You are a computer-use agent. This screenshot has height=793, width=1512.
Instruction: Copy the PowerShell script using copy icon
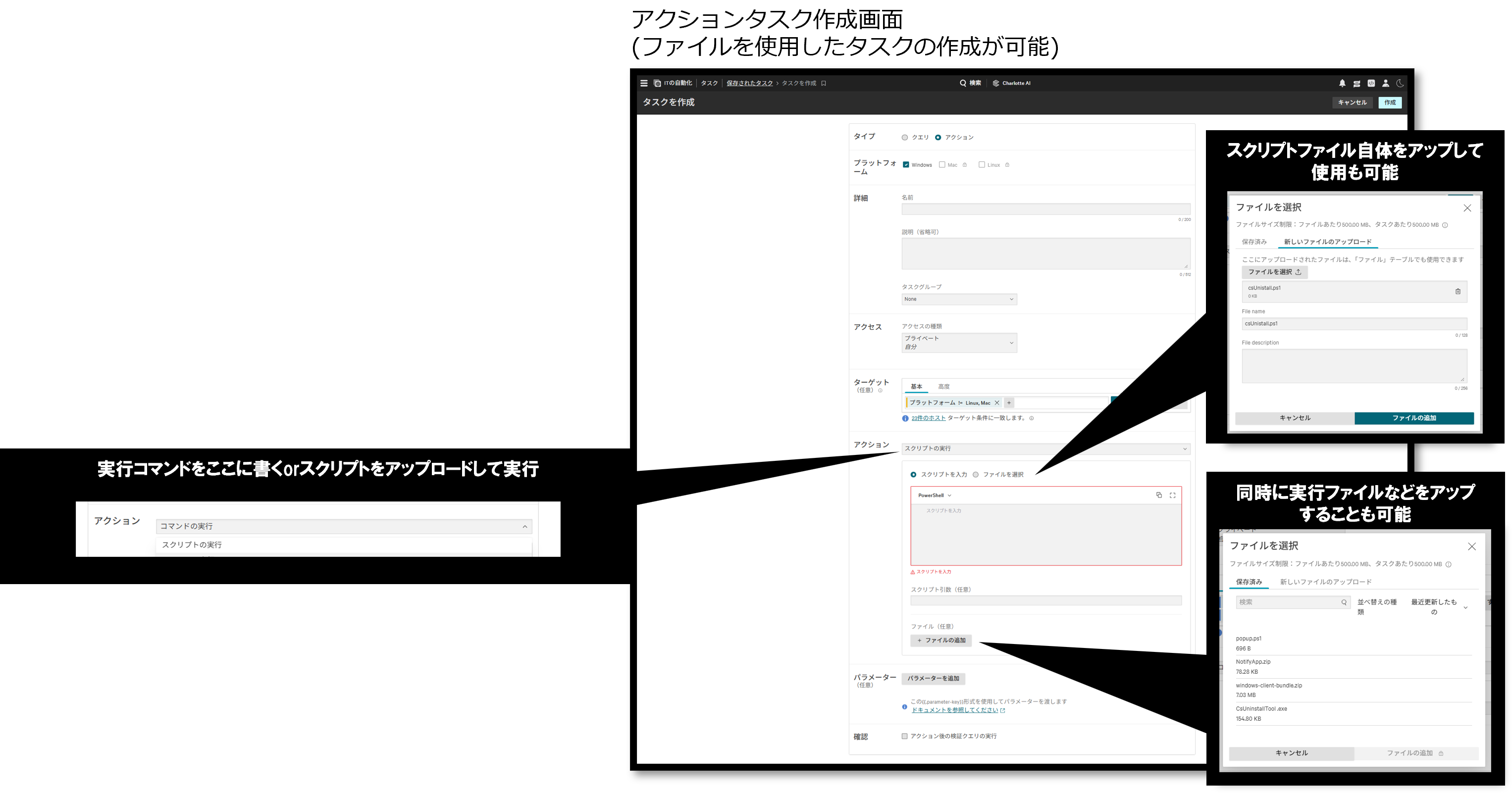[x=1159, y=495]
